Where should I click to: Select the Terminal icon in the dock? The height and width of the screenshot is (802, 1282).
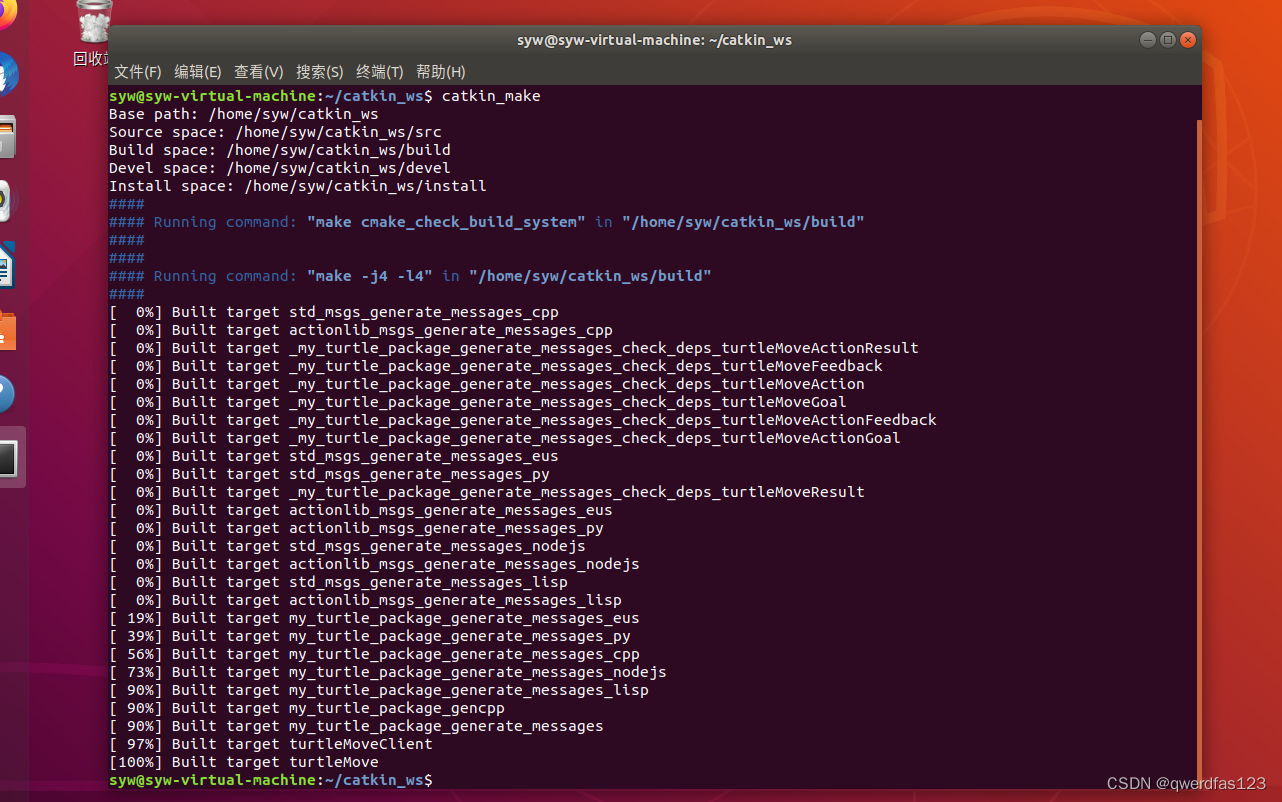click(x=8, y=458)
